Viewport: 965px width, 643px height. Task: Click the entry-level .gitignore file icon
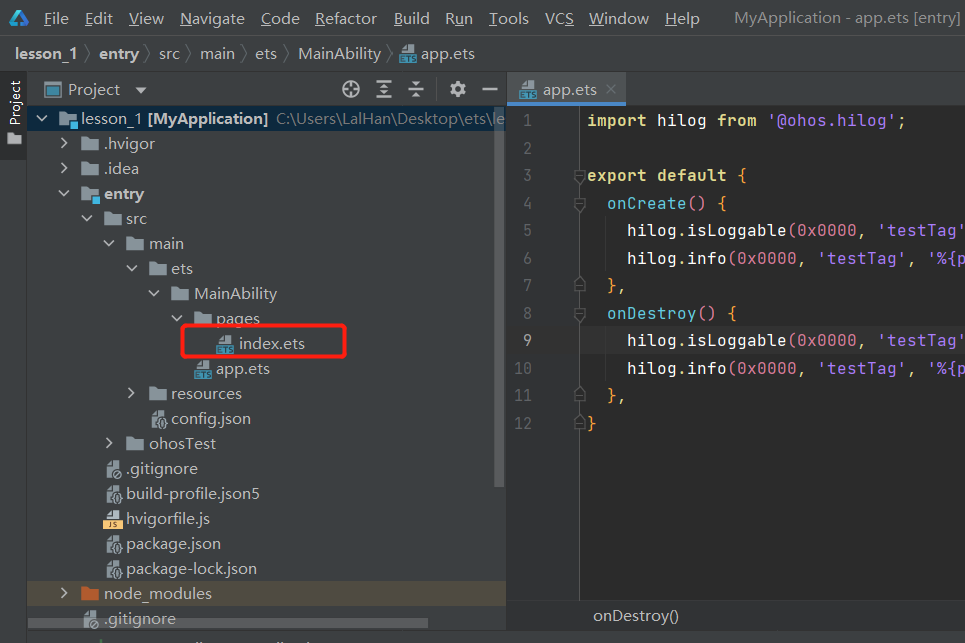click(x=114, y=469)
